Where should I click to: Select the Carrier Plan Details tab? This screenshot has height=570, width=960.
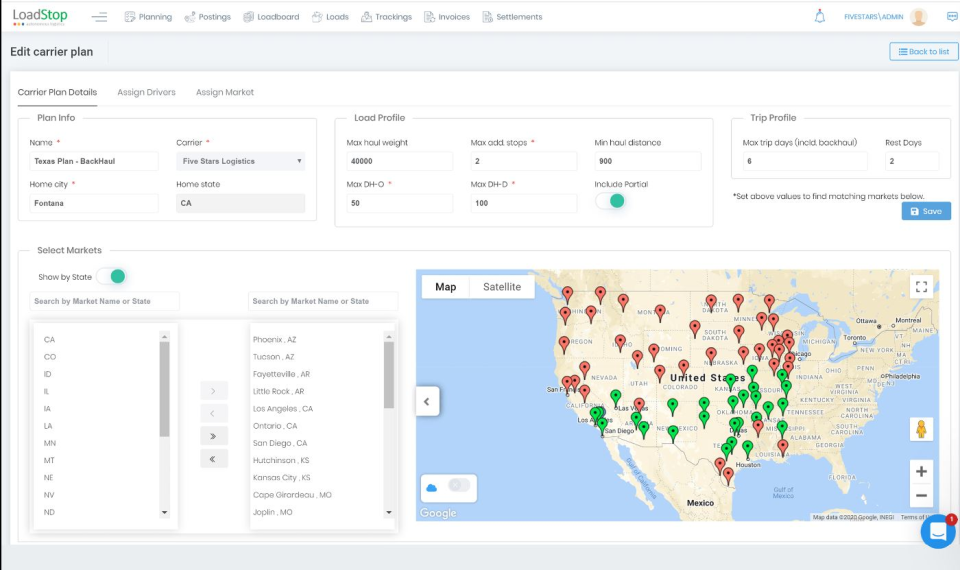click(x=57, y=92)
